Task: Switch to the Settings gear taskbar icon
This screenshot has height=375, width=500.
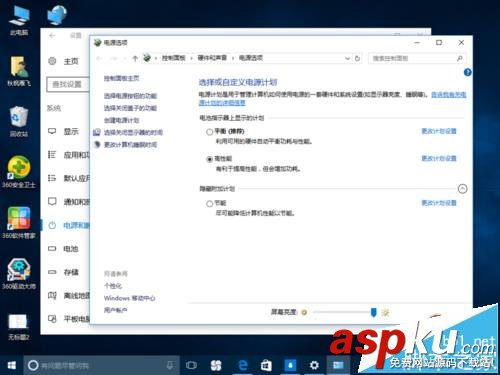Action: click(314, 366)
